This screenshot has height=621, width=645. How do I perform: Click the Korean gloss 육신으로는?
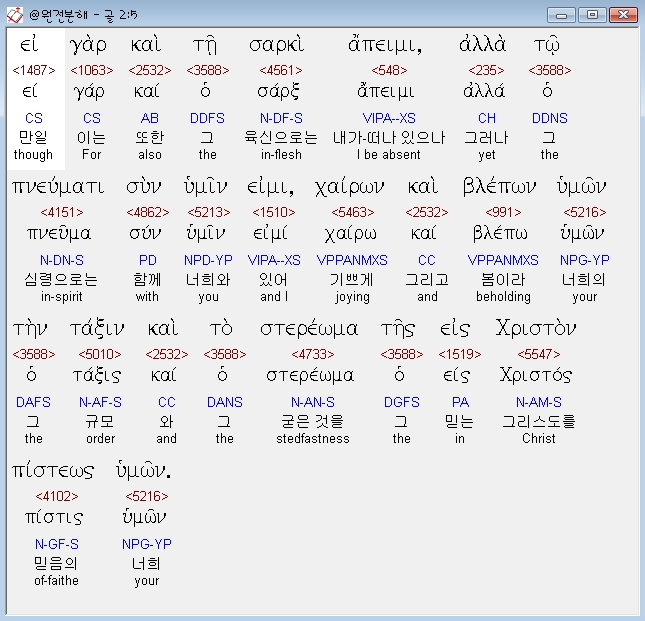coord(281,137)
